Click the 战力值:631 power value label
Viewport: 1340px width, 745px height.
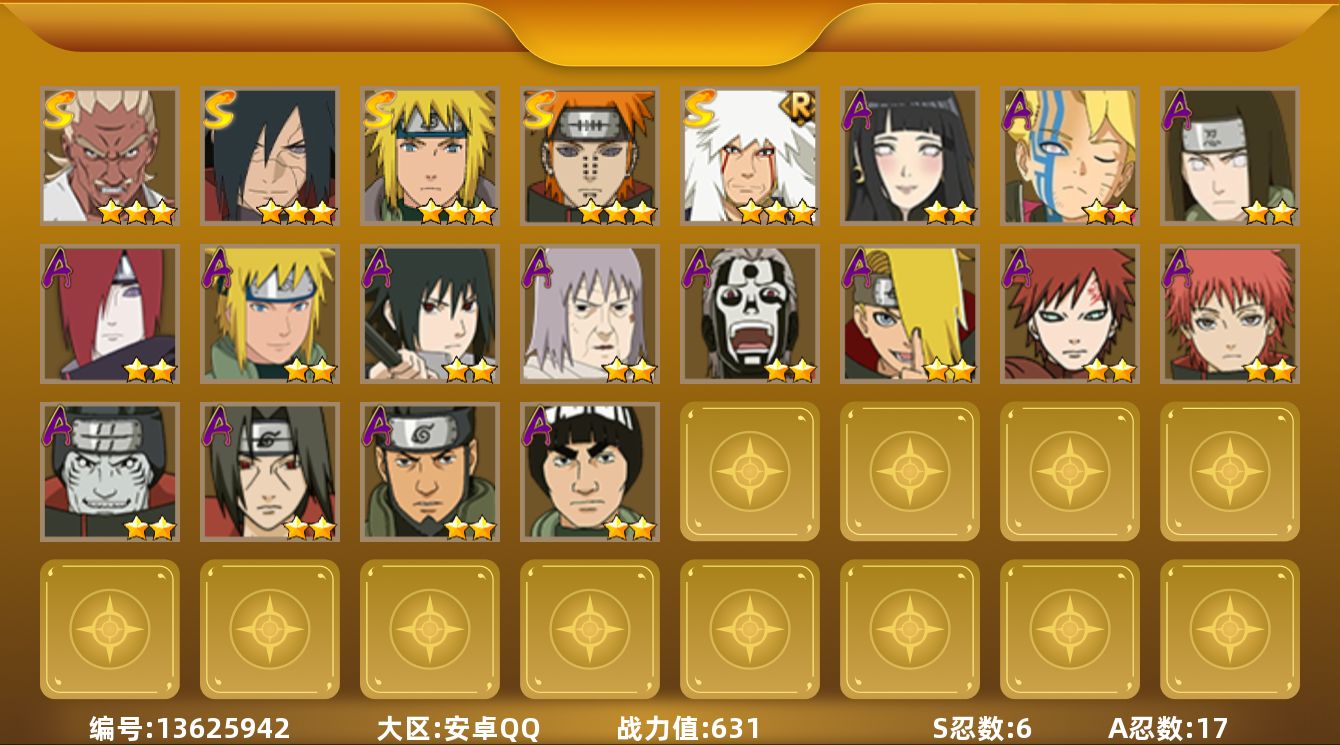click(x=689, y=728)
